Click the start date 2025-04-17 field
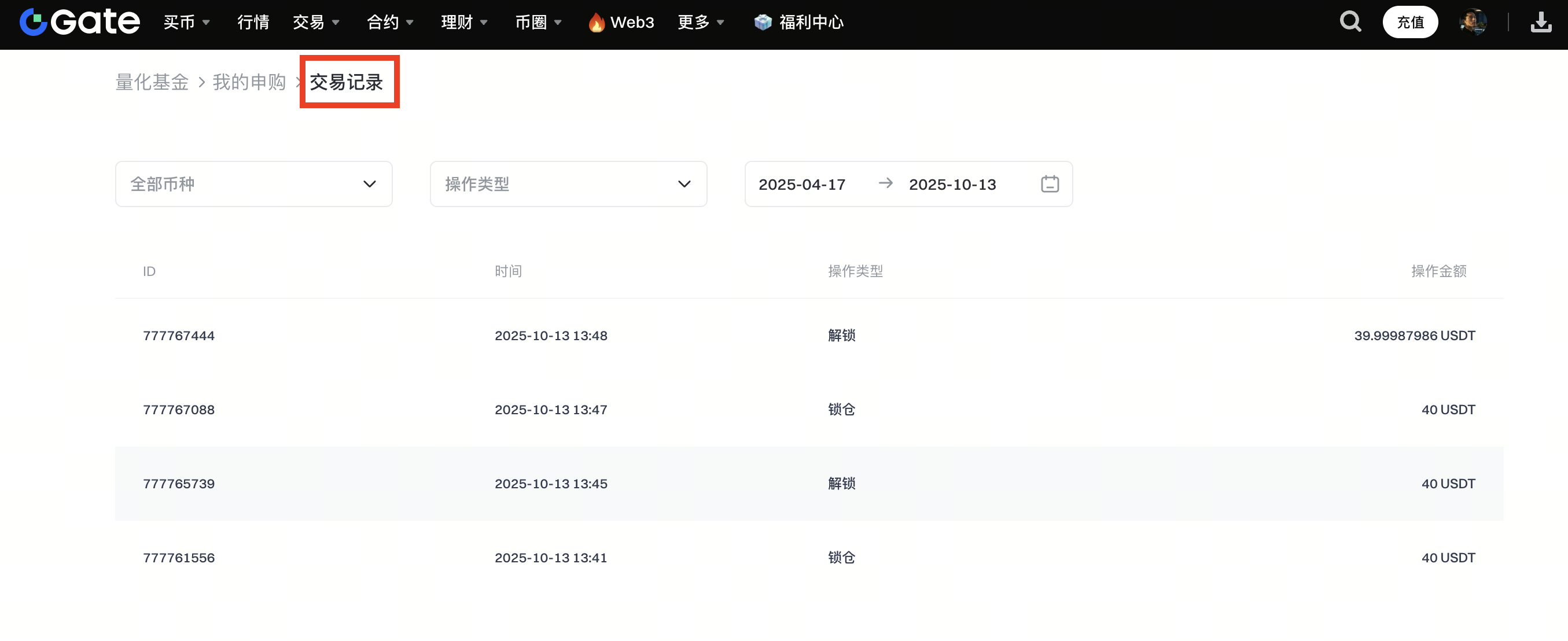The width and height of the screenshot is (1568, 641). coord(802,185)
